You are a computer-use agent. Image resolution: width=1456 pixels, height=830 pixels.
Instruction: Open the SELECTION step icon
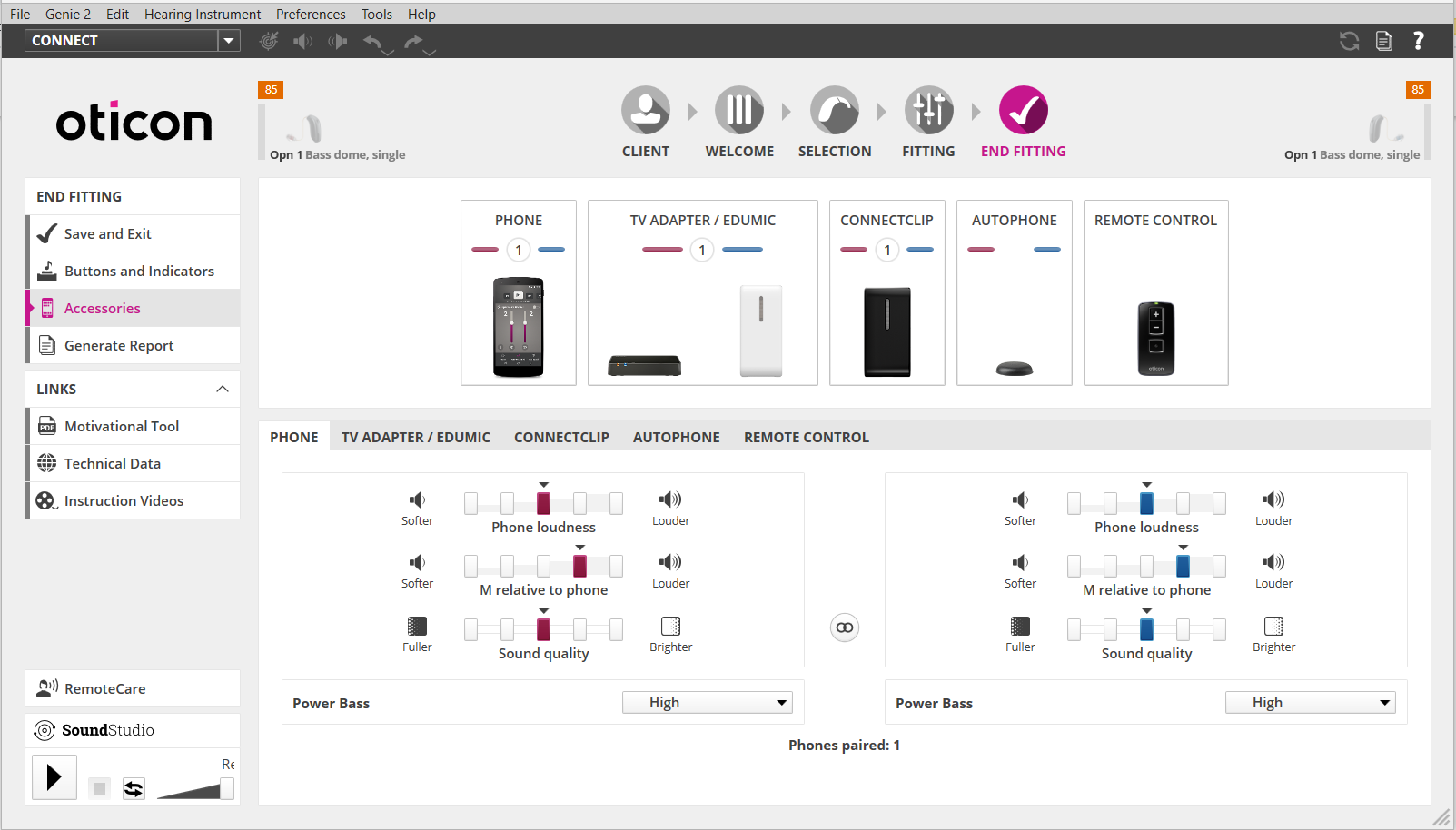[835, 111]
